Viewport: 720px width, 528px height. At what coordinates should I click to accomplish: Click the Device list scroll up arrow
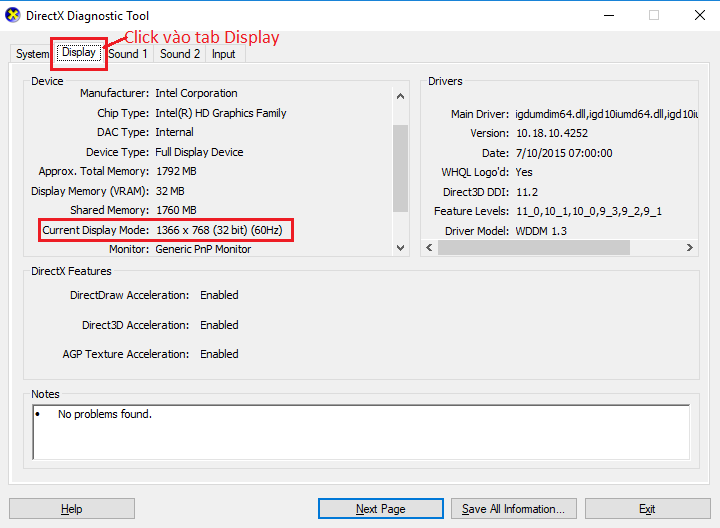click(401, 96)
